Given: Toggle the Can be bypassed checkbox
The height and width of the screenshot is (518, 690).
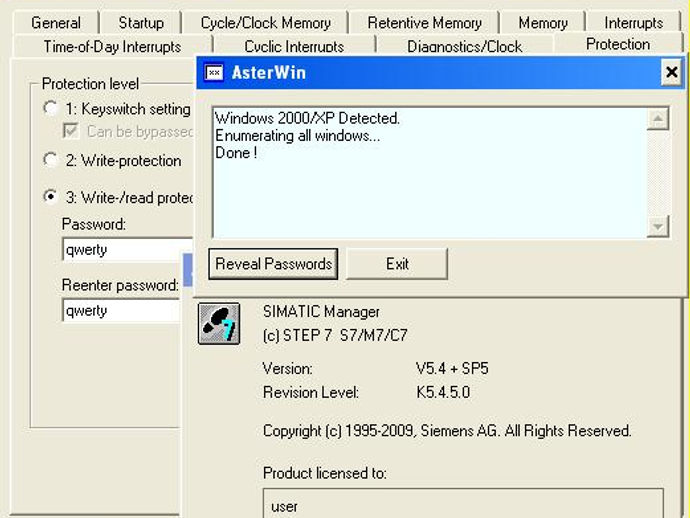Looking at the screenshot, I should click(x=70, y=131).
